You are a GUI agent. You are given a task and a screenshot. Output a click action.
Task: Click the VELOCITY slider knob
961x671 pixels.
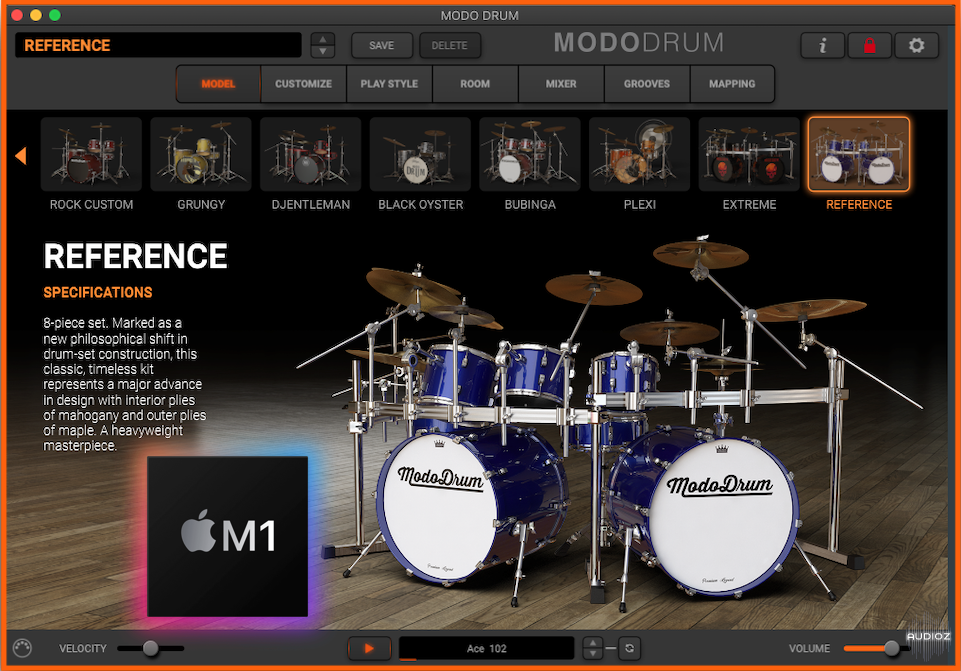pos(150,648)
